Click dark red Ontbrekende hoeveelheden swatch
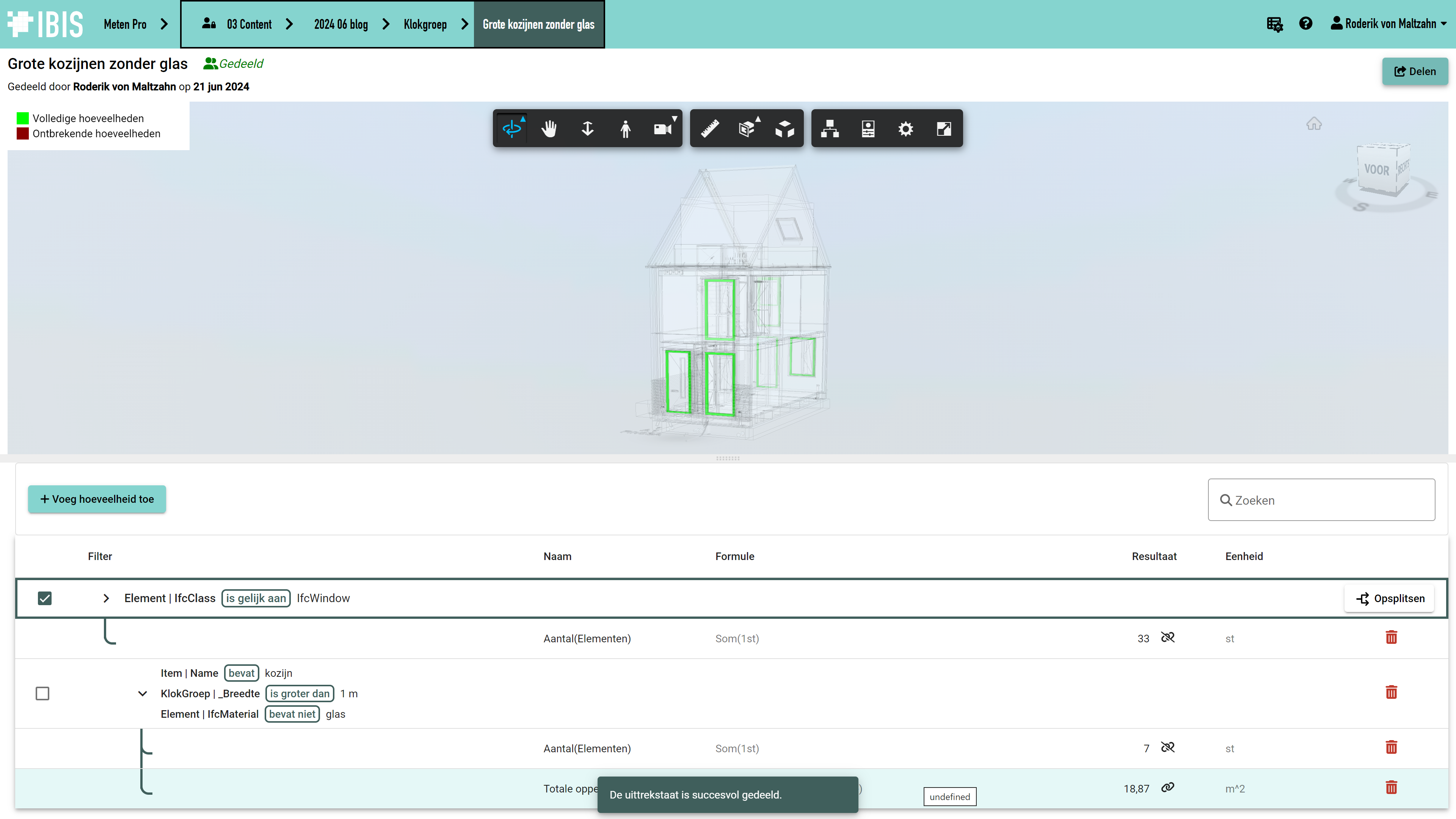Screen dimensions: 1456x819 tap(23, 133)
